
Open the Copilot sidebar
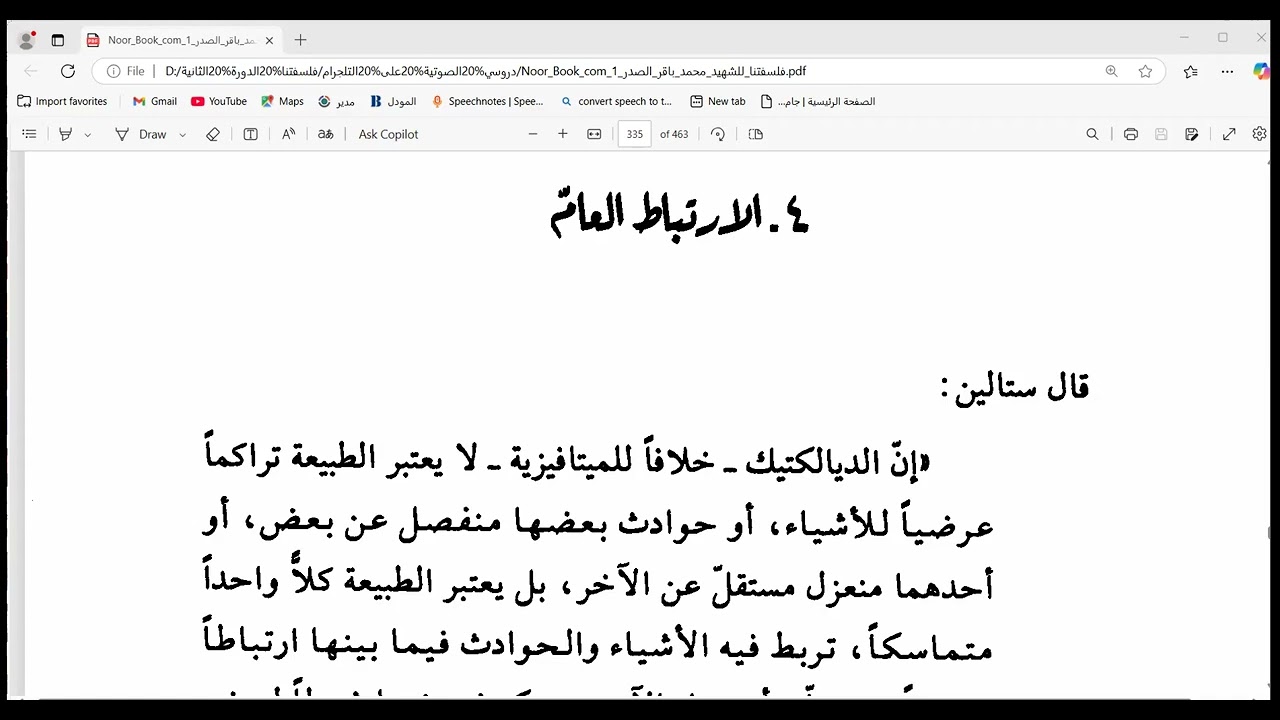(x=1261, y=71)
